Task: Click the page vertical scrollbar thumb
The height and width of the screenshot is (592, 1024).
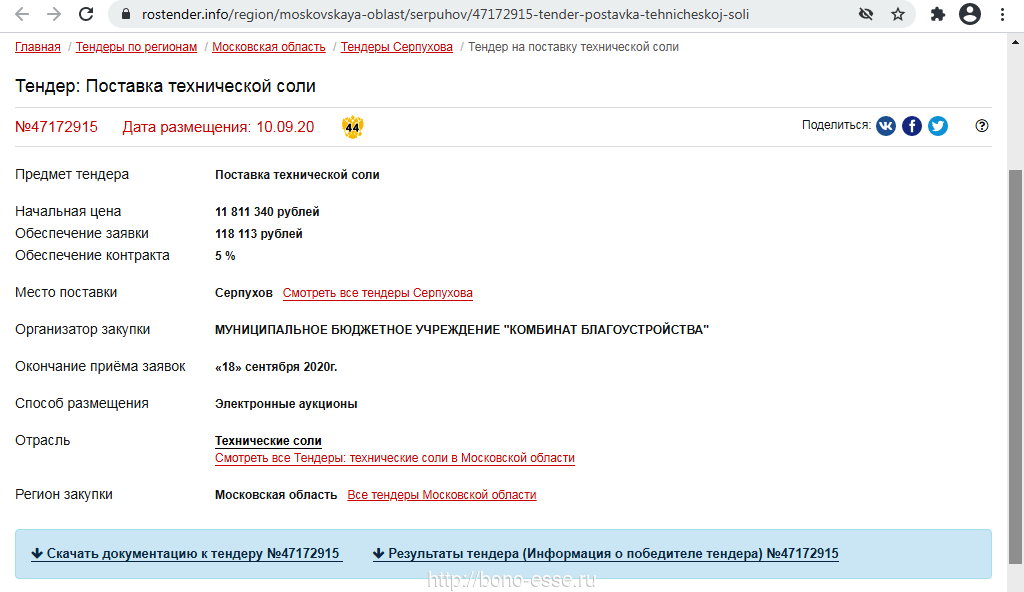Action: (1015, 366)
